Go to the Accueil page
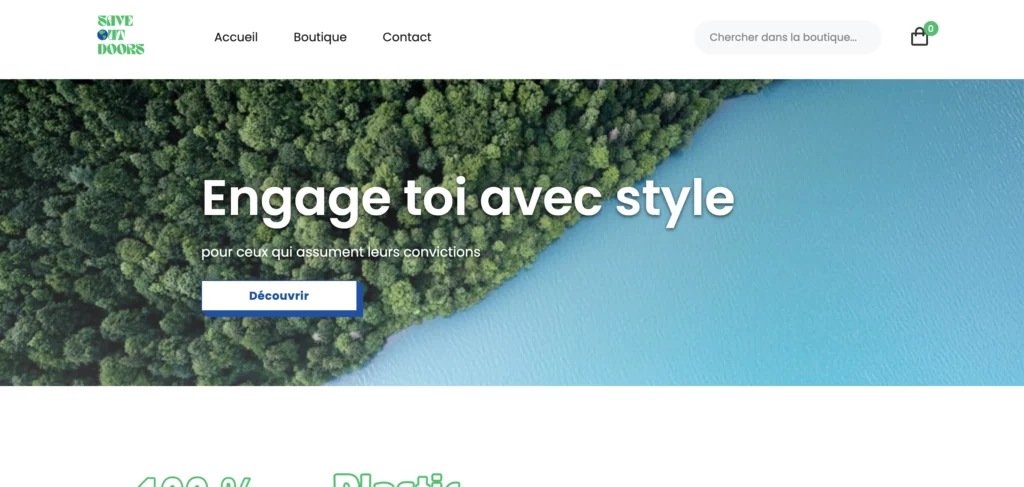The width and height of the screenshot is (1024, 487). point(236,37)
